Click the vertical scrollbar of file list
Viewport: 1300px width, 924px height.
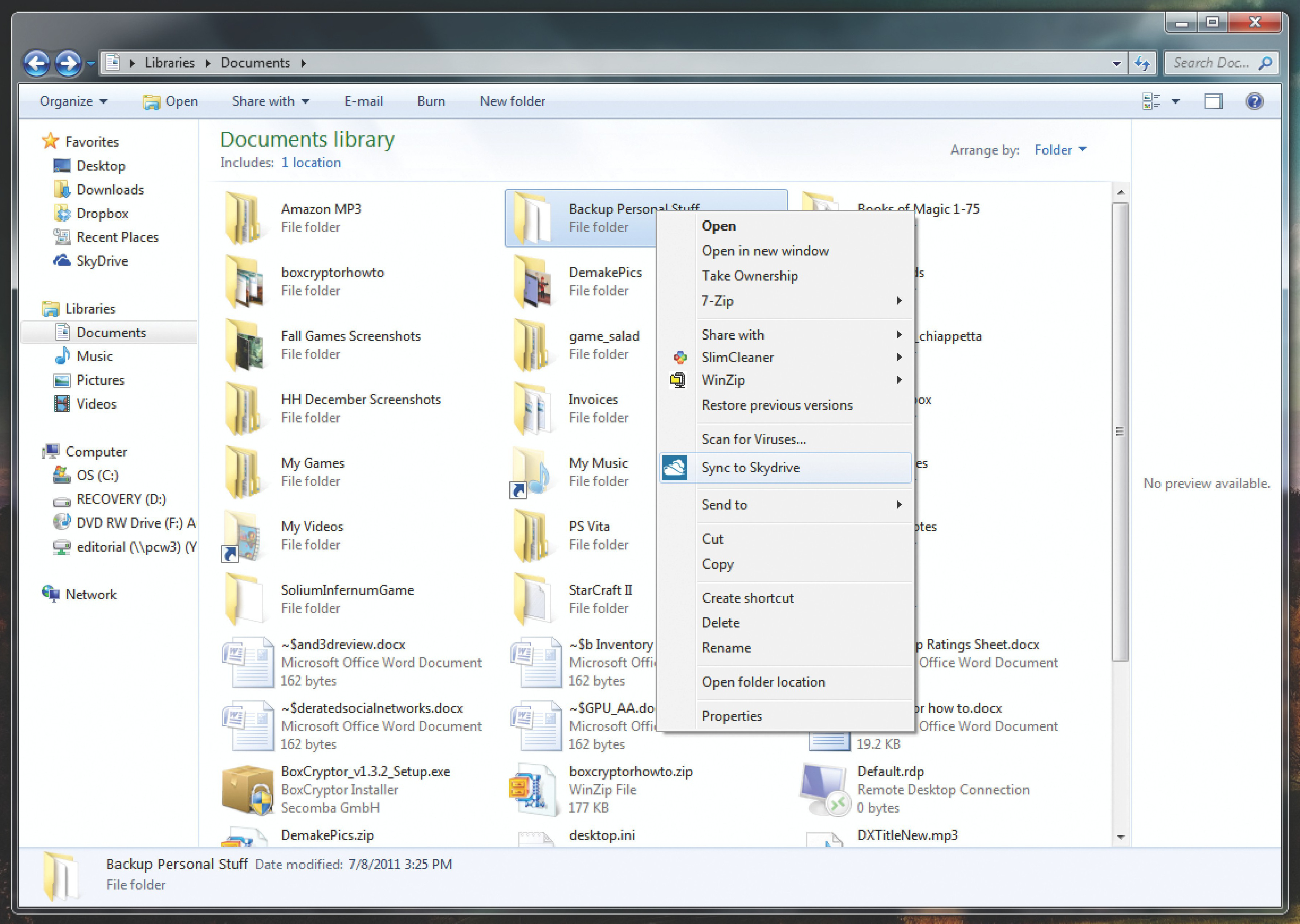(1120, 431)
